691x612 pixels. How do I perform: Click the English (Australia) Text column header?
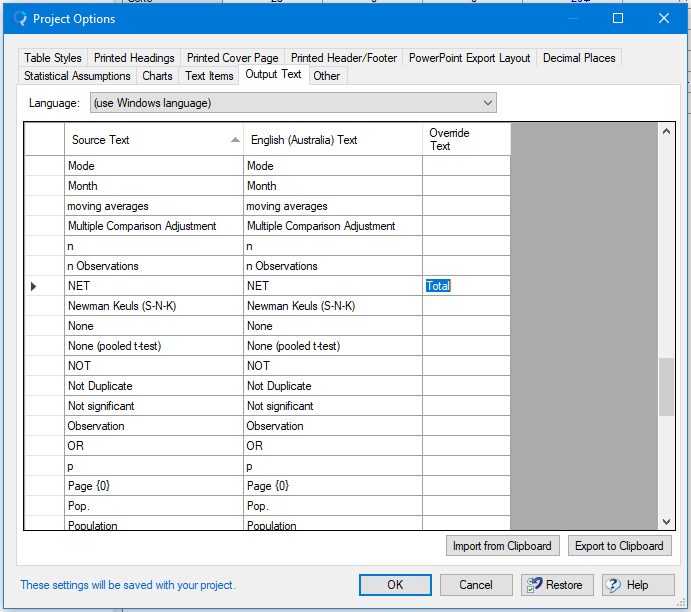pyautogui.click(x=333, y=139)
